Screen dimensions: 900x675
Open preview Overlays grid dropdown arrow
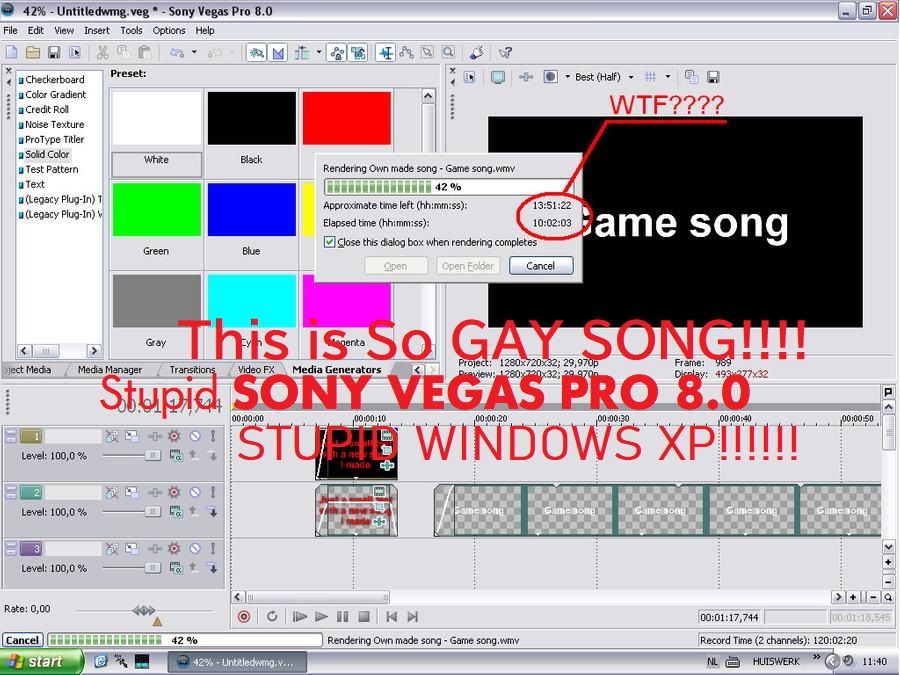point(667,77)
